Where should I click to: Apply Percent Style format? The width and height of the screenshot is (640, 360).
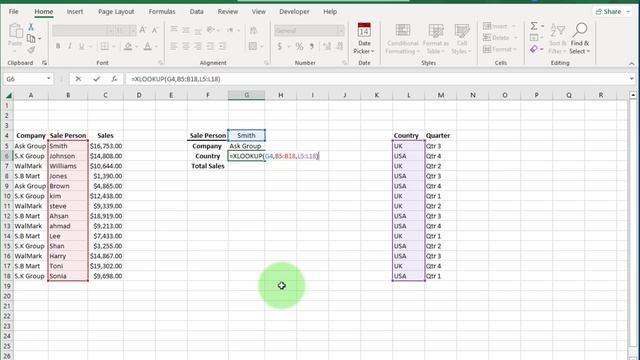299,47
